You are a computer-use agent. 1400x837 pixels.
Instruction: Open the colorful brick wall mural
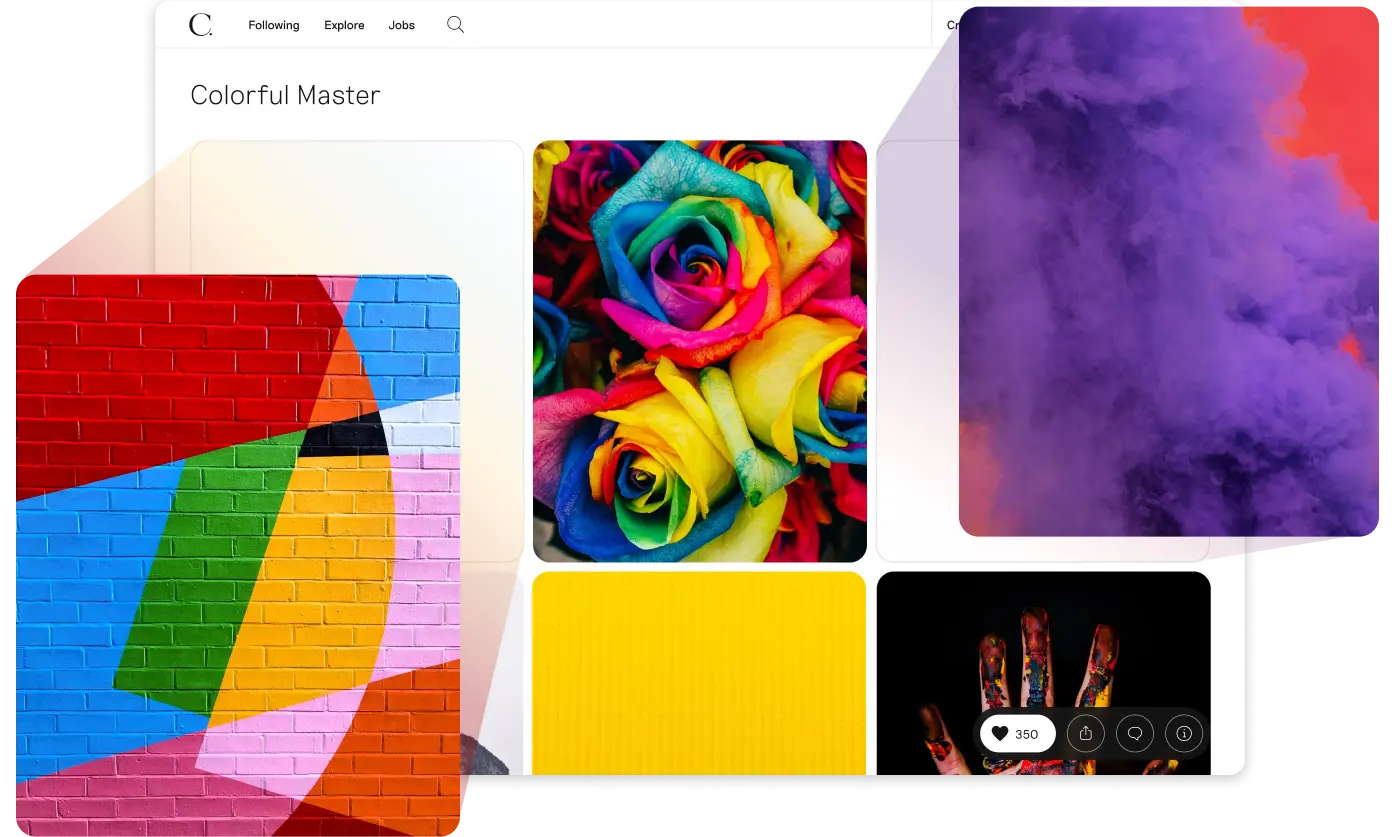(240, 550)
